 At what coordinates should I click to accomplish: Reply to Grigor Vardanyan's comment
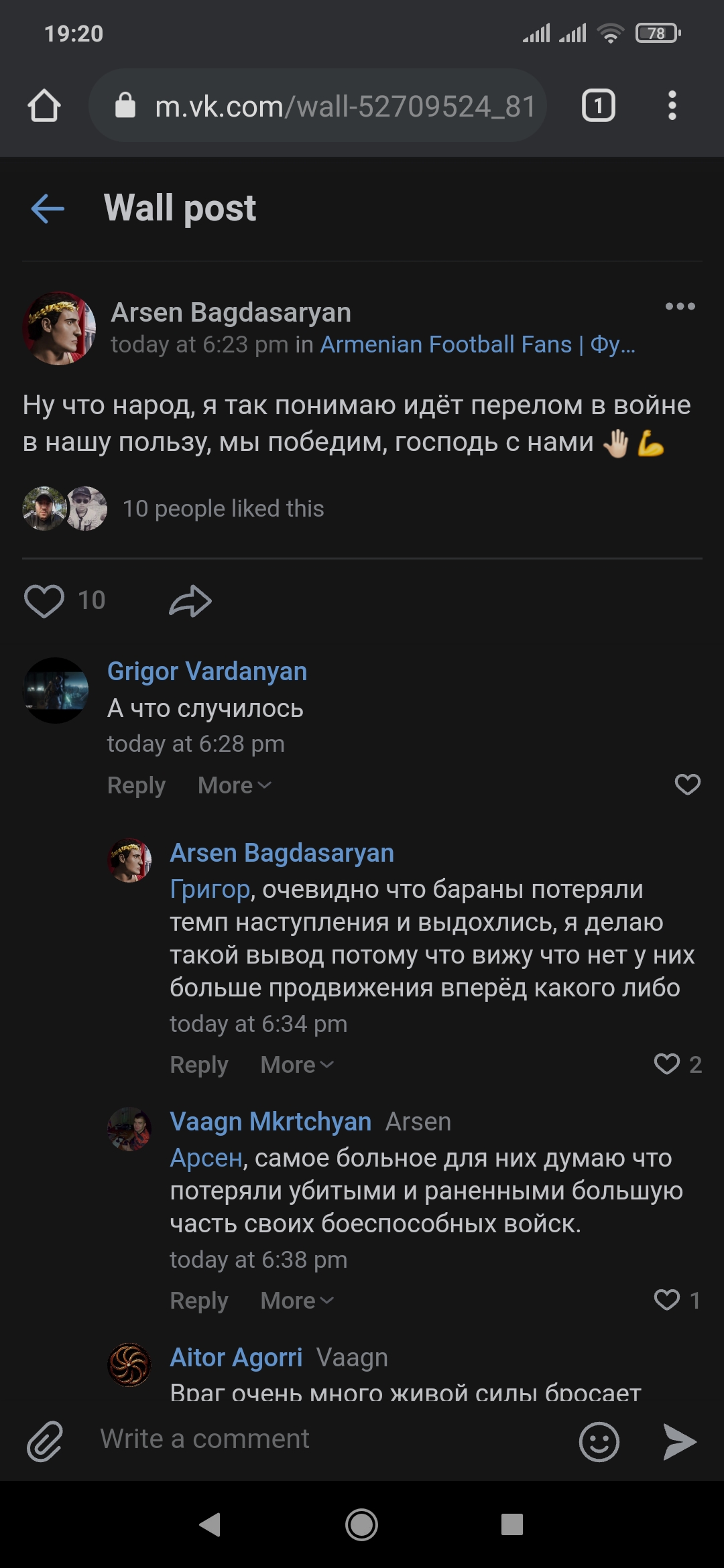pos(136,785)
